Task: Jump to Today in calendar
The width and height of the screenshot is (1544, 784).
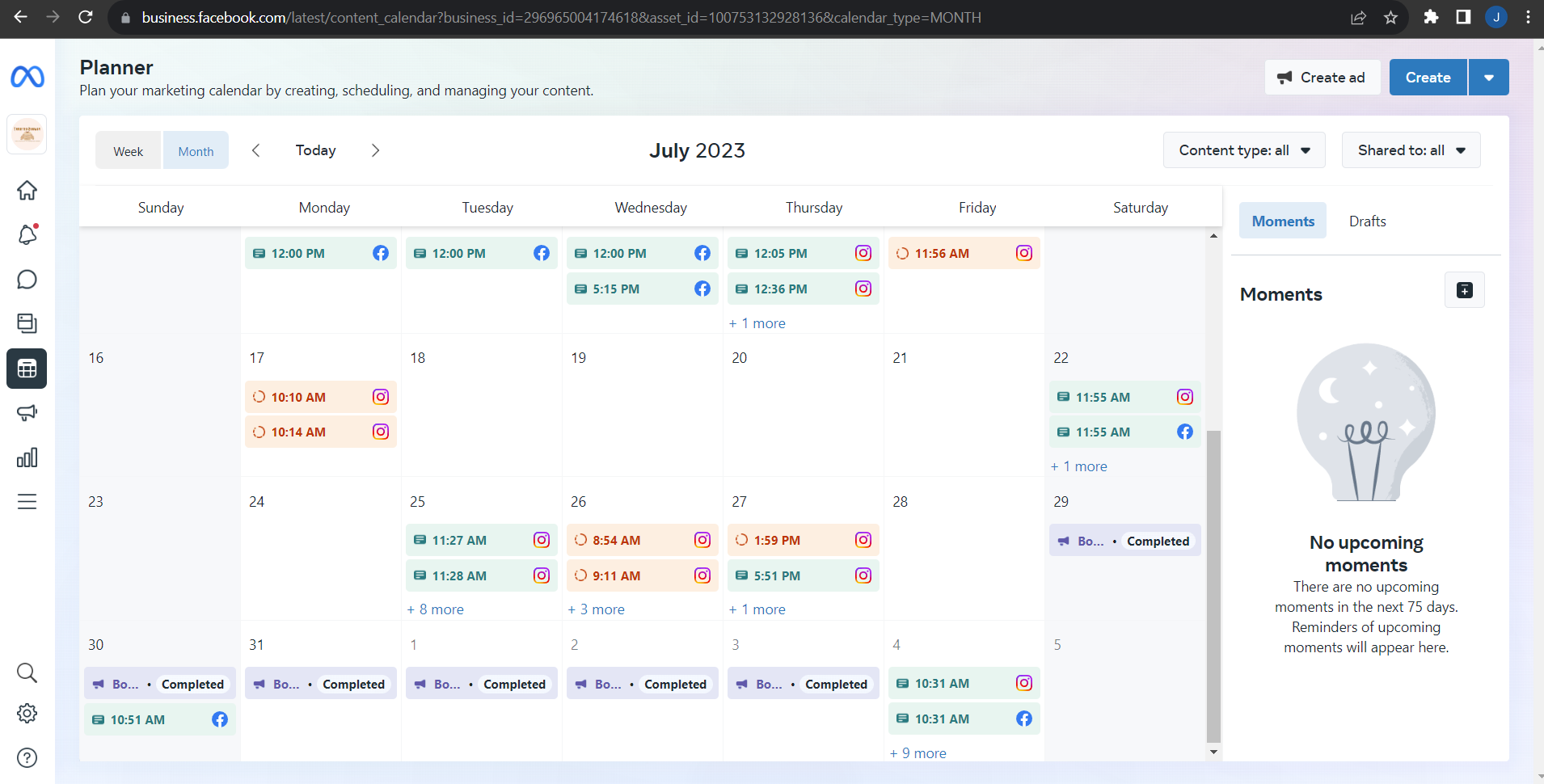Action: click(x=316, y=150)
